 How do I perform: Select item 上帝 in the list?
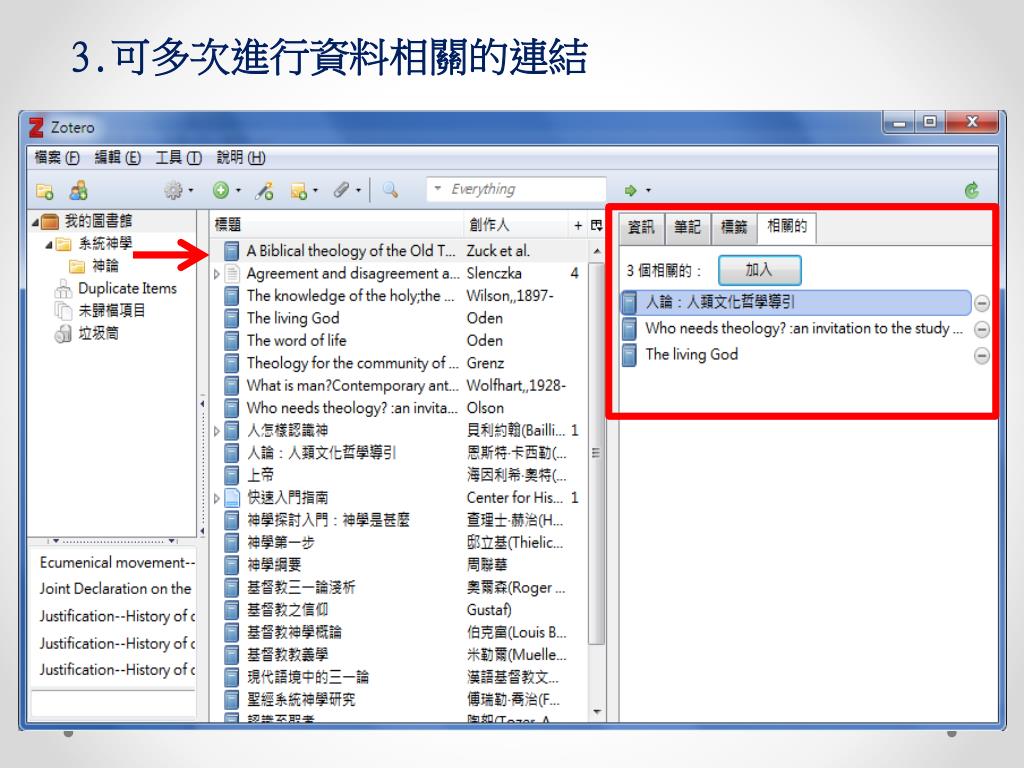coord(398,475)
